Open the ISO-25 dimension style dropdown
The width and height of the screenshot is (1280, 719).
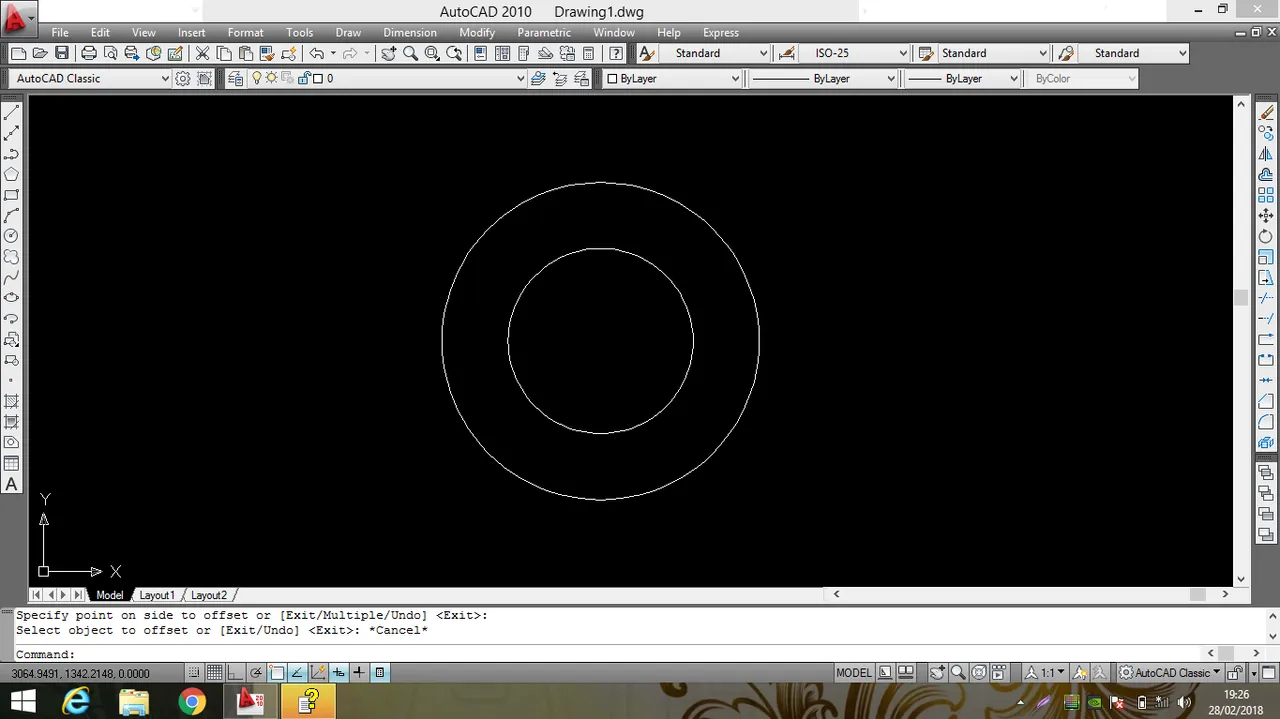pos(855,53)
